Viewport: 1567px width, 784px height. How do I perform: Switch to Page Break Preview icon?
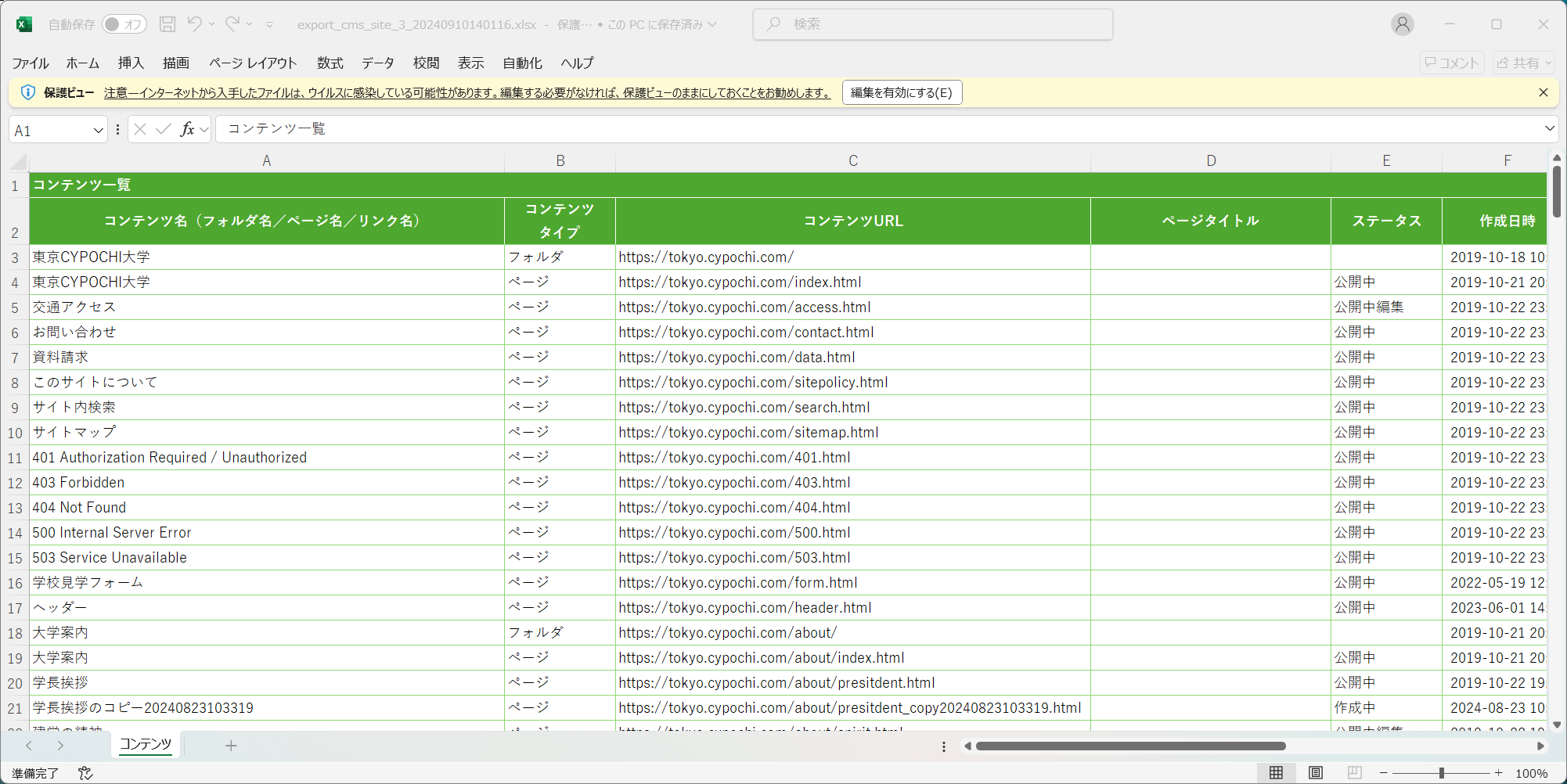1355,773
